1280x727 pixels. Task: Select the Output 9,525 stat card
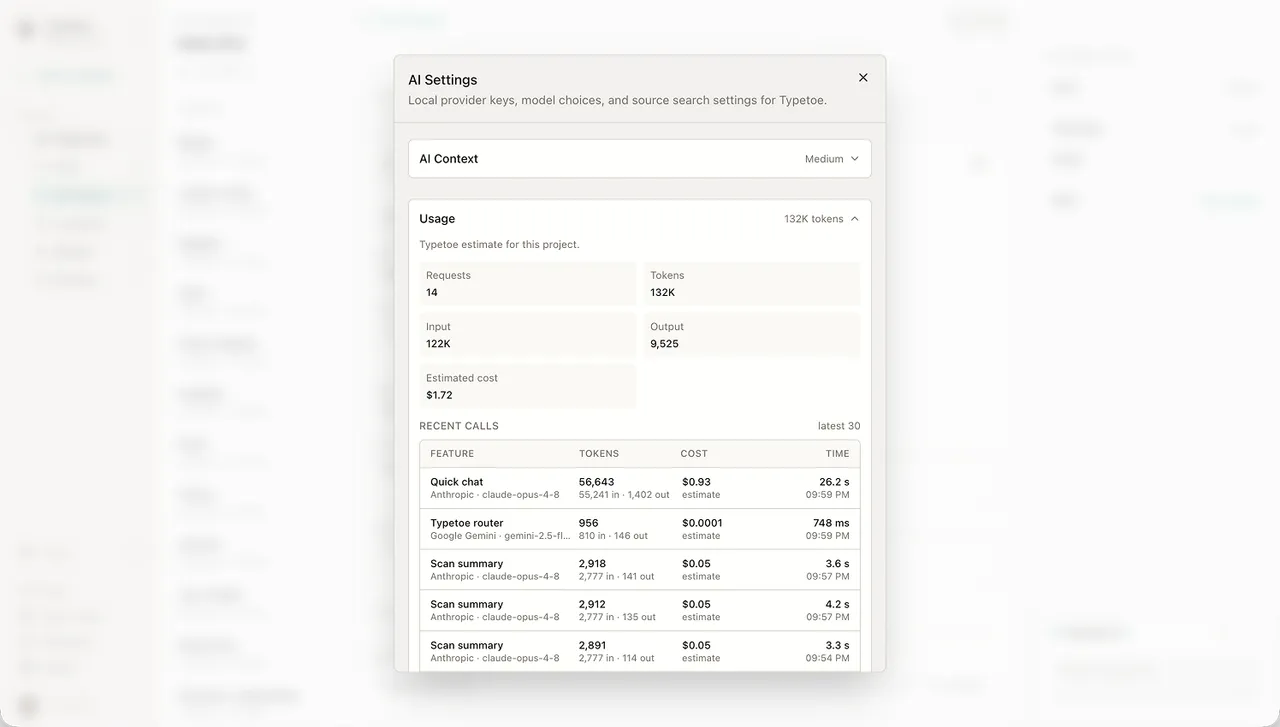click(x=752, y=335)
